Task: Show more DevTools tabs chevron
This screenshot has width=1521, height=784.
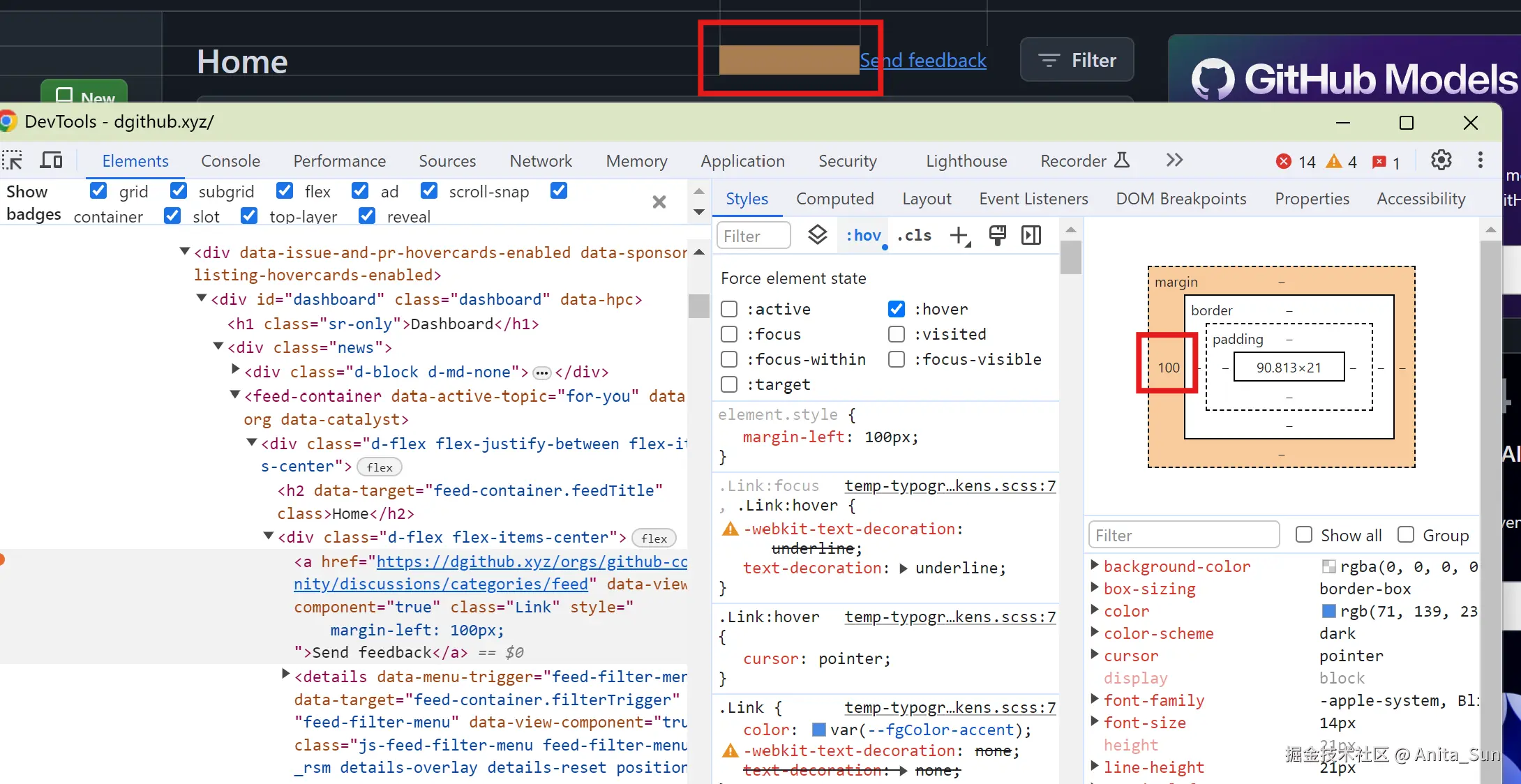Action: pyautogui.click(x=1174, y=160)
